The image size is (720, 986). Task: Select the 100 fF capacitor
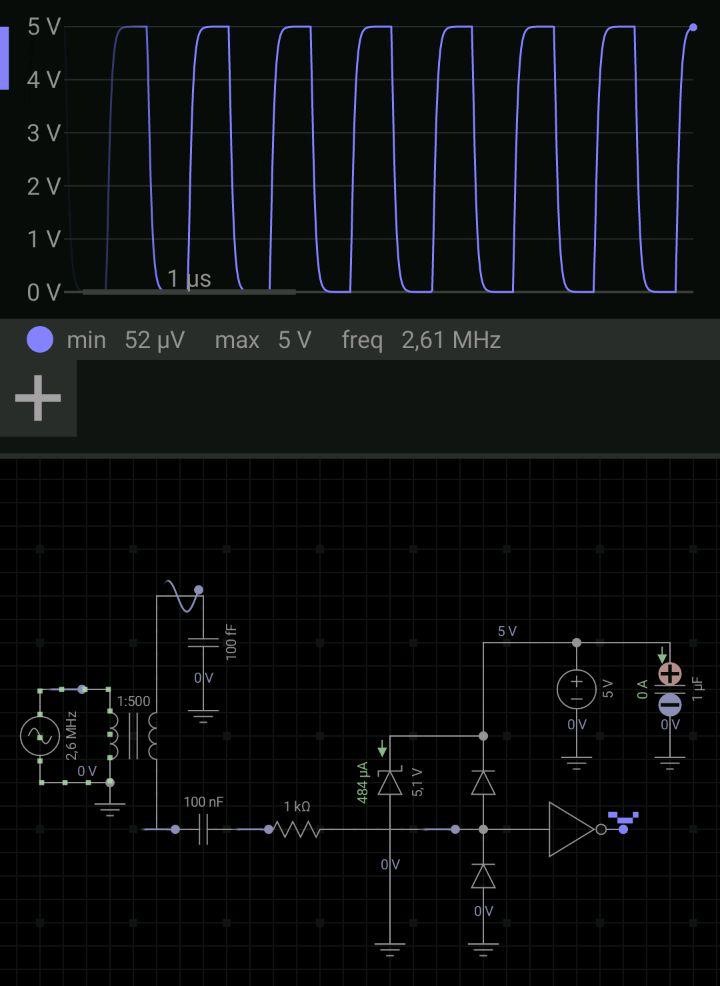click(203, 643)
